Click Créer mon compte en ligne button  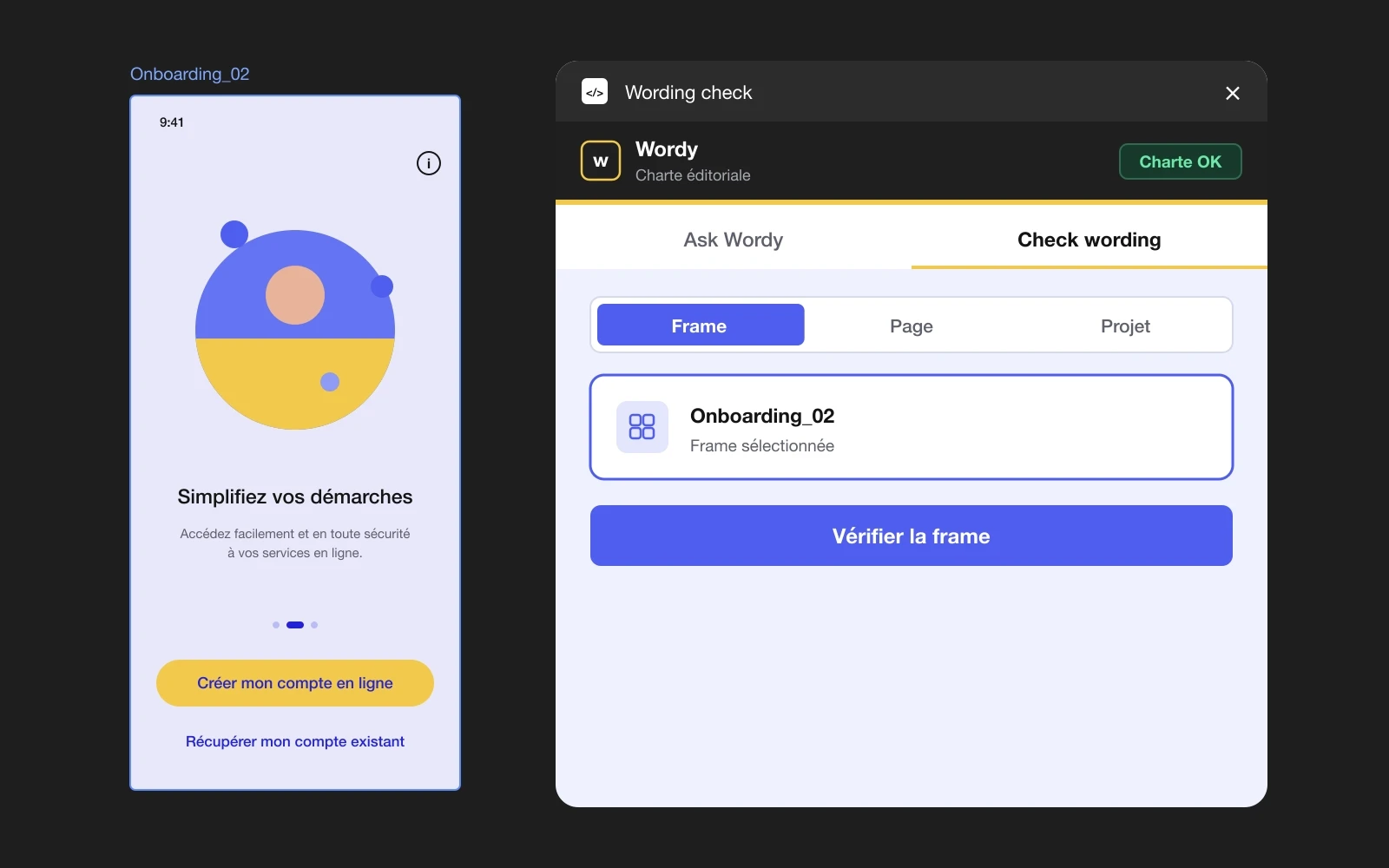(x=295, y=683)
